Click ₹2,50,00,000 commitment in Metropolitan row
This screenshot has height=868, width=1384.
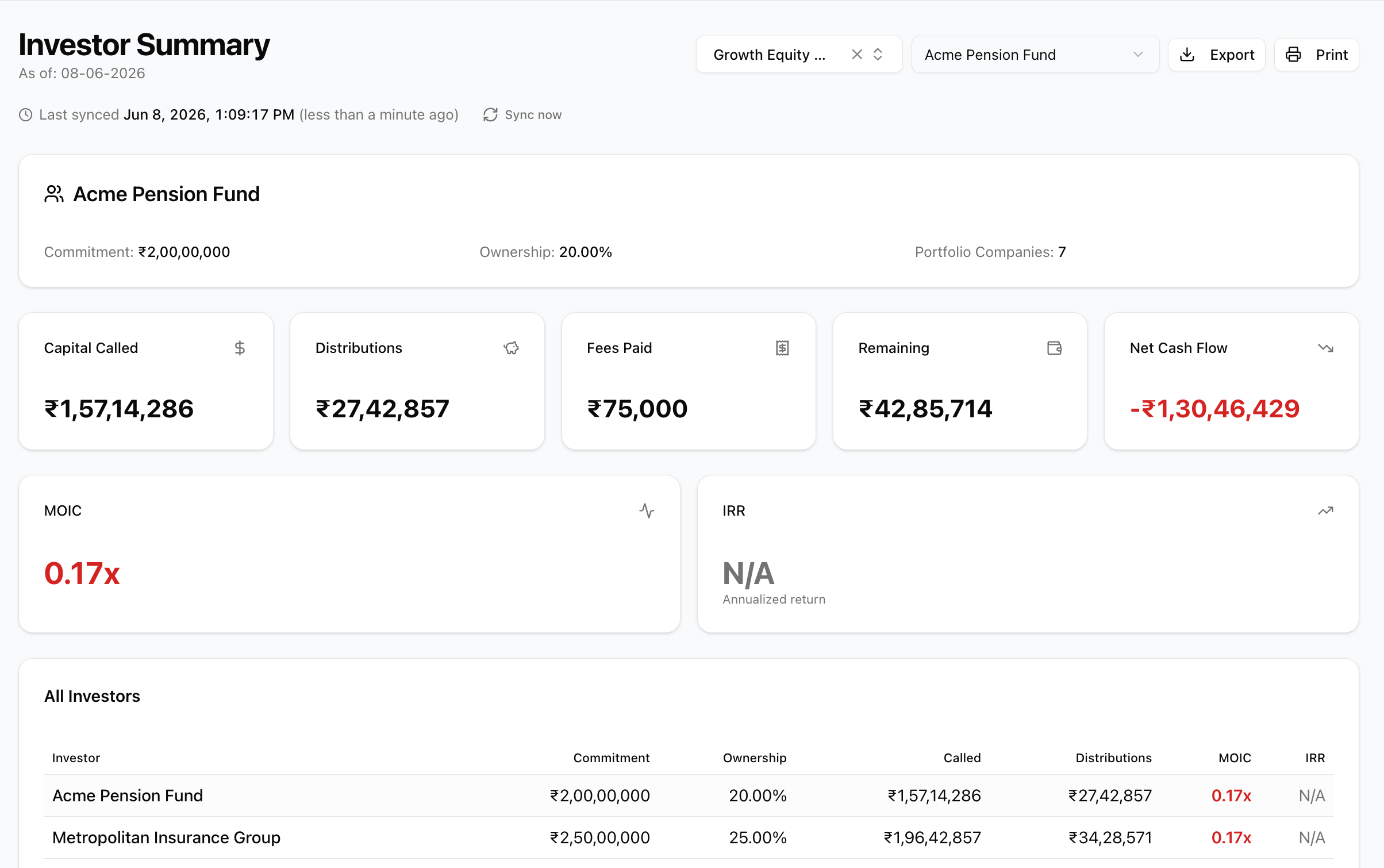point(600,838)
